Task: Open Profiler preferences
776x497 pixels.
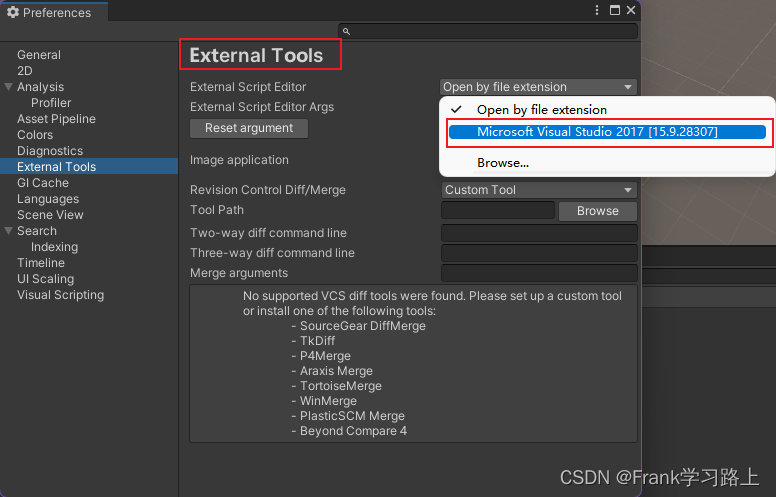Action: pyautogui.click(x=51, y=103)
